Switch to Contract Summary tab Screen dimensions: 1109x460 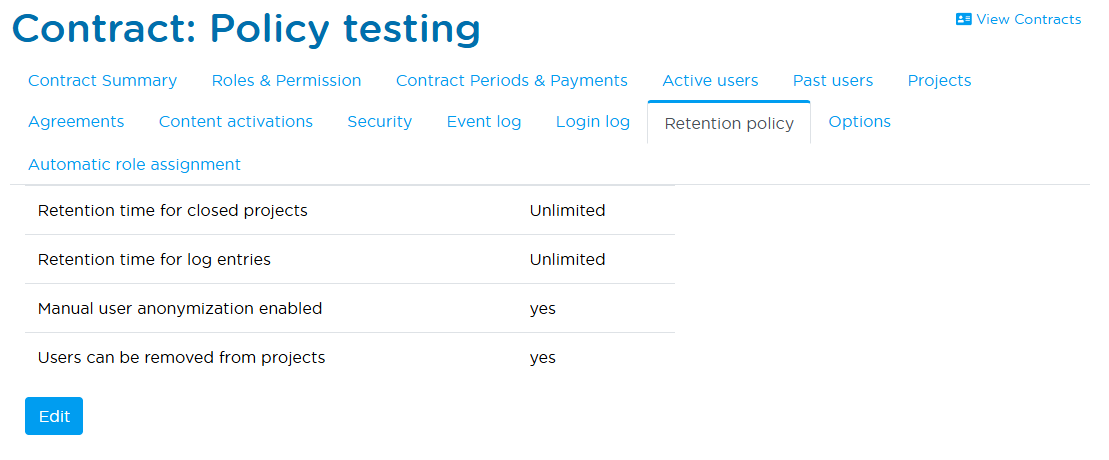pyautogui.click(x=102, y=80)
